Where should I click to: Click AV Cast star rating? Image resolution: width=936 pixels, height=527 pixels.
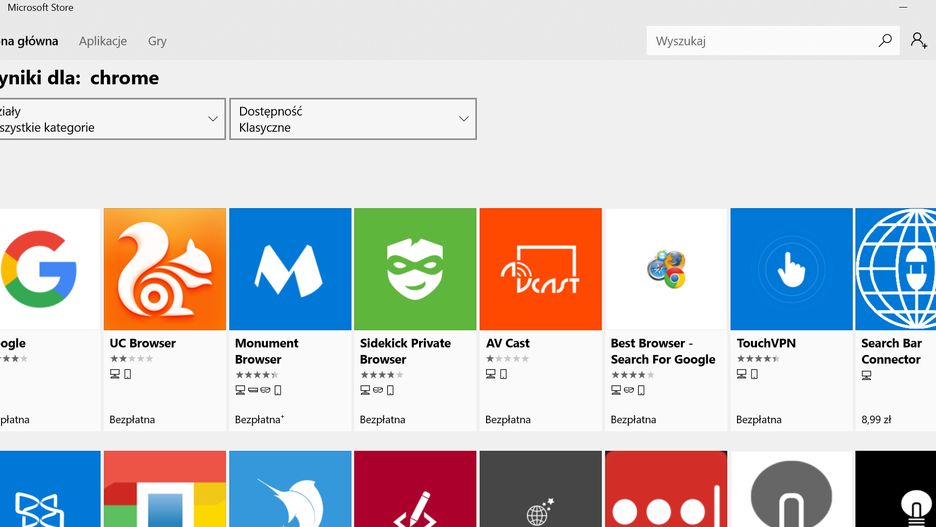507,359
